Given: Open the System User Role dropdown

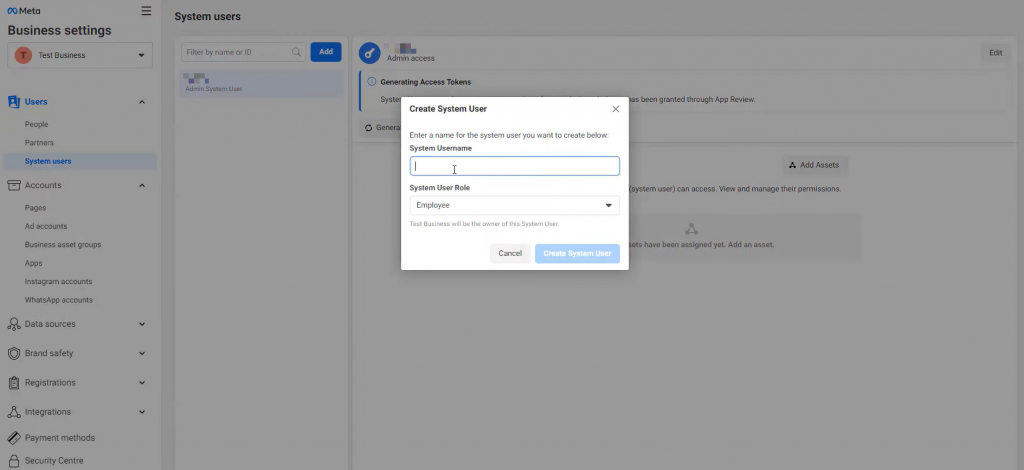Looking at the screenshot, I should pos(515,206).
